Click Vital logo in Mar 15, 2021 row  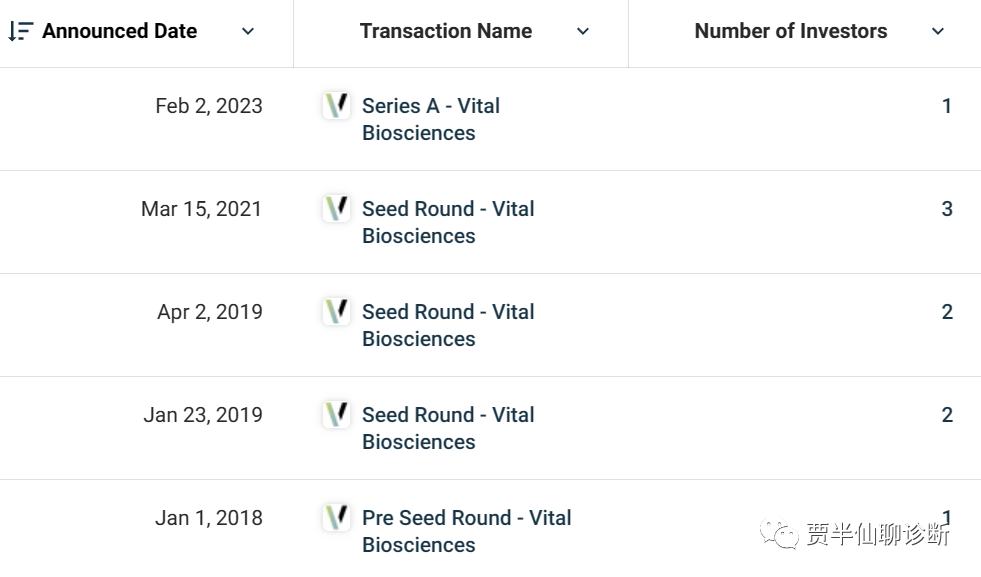coord(336,208)
